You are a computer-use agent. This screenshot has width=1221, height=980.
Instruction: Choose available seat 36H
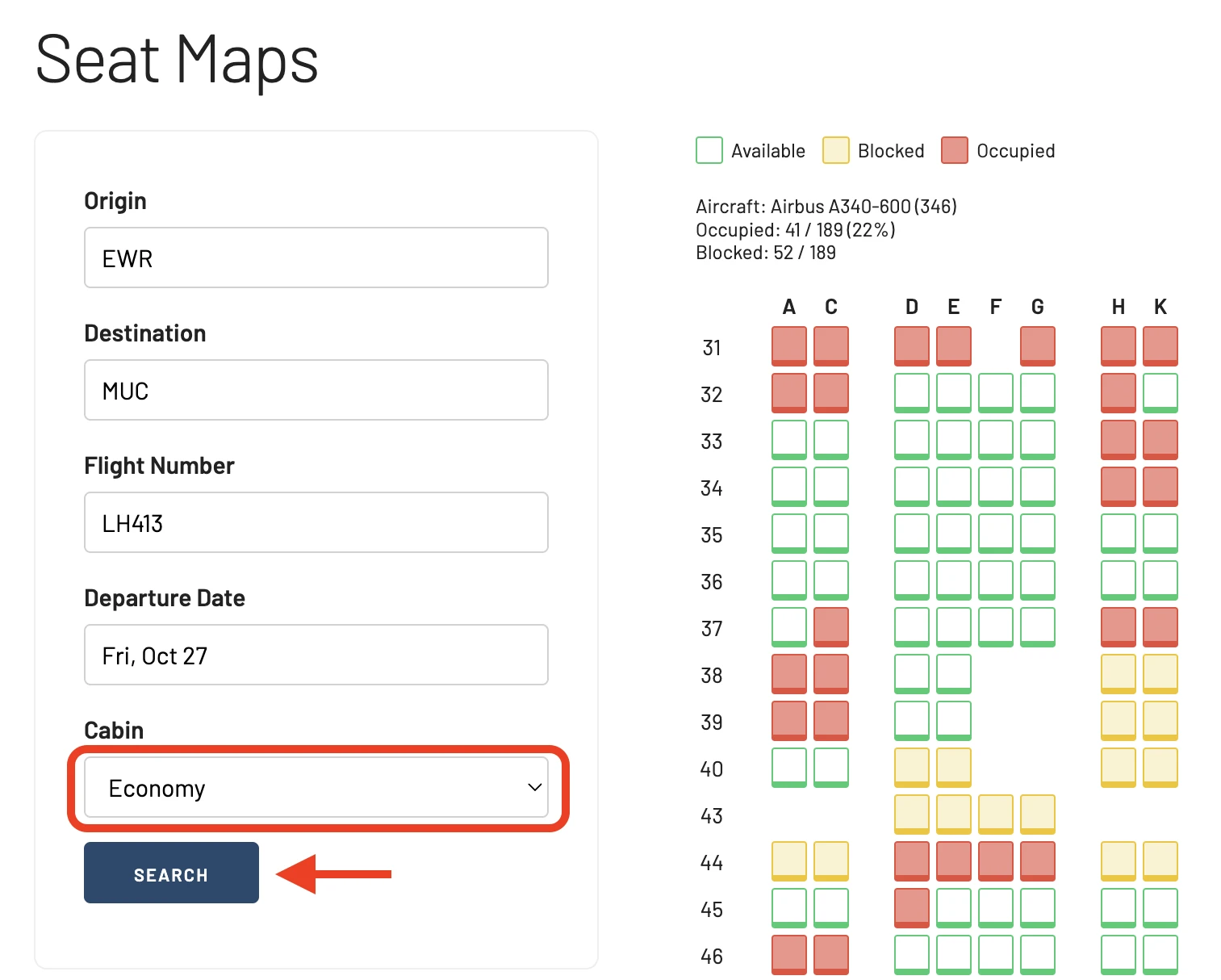(1119, 580)
